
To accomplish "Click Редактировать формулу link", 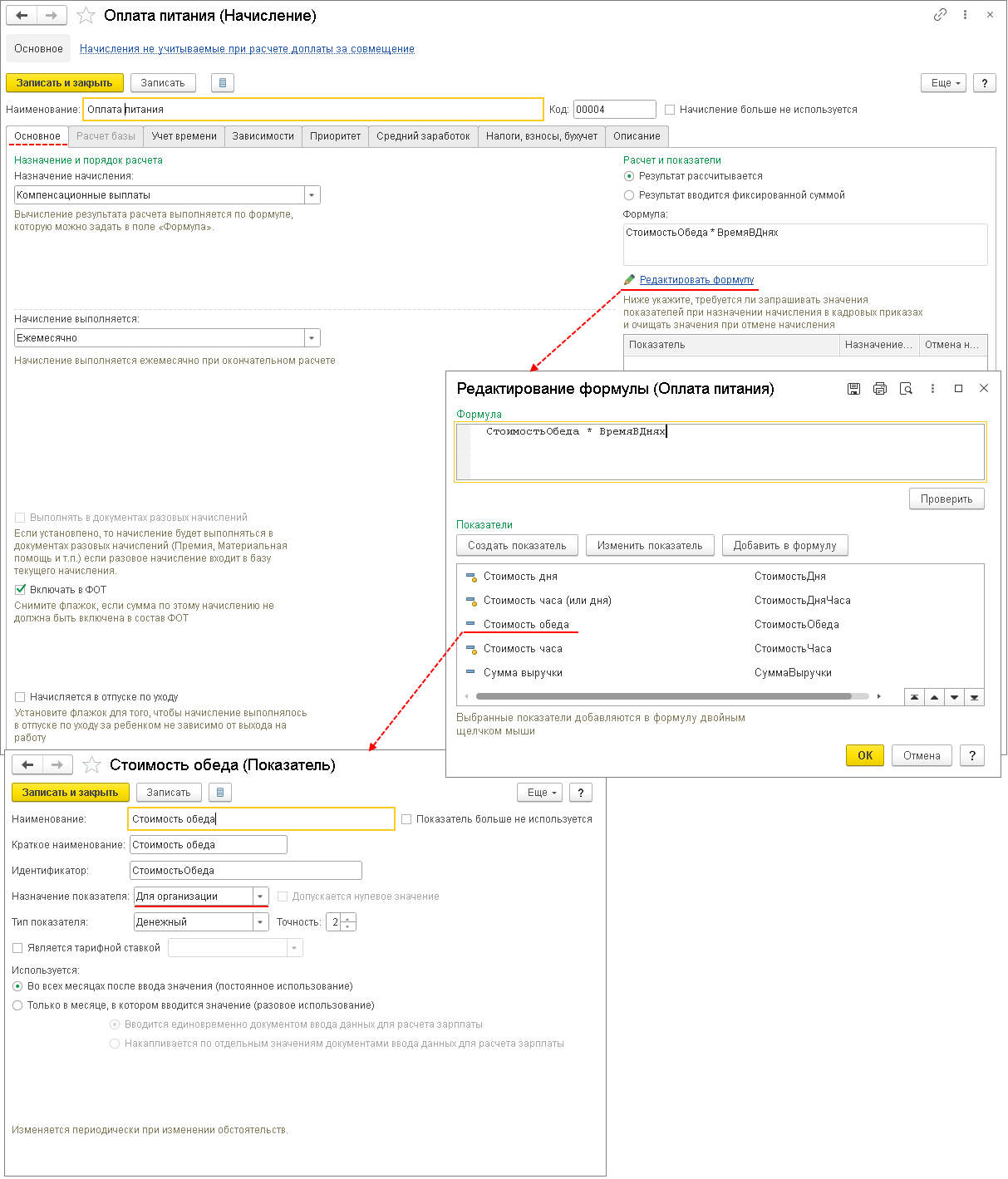I will (697, 280).
